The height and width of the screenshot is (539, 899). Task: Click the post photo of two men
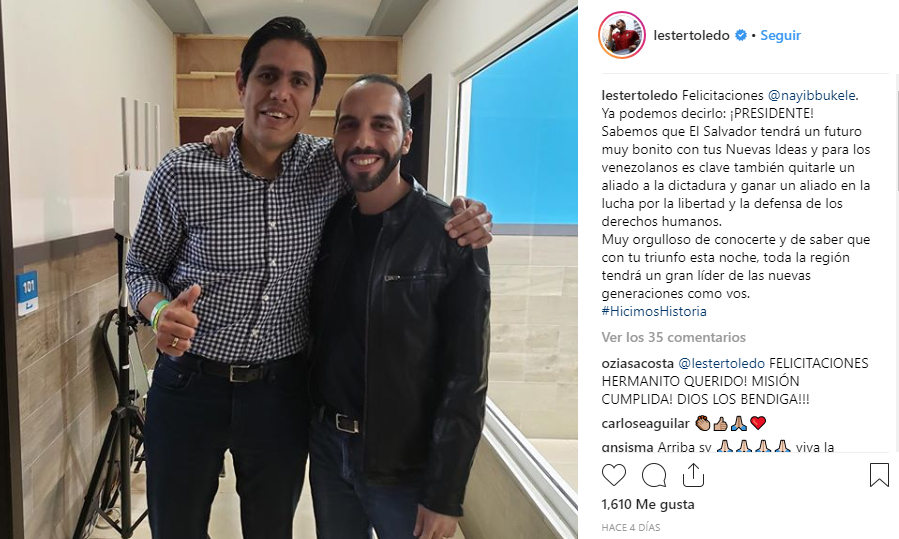289,270
